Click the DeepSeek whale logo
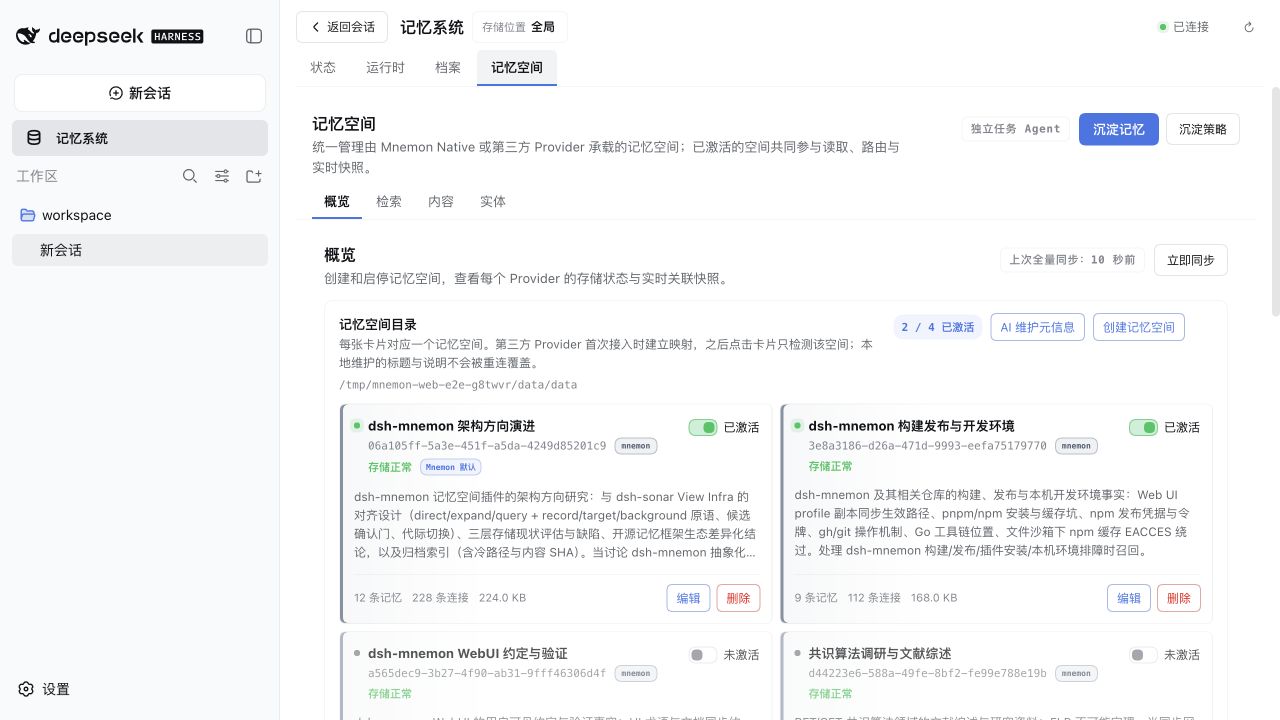 [x=28, y=36]
